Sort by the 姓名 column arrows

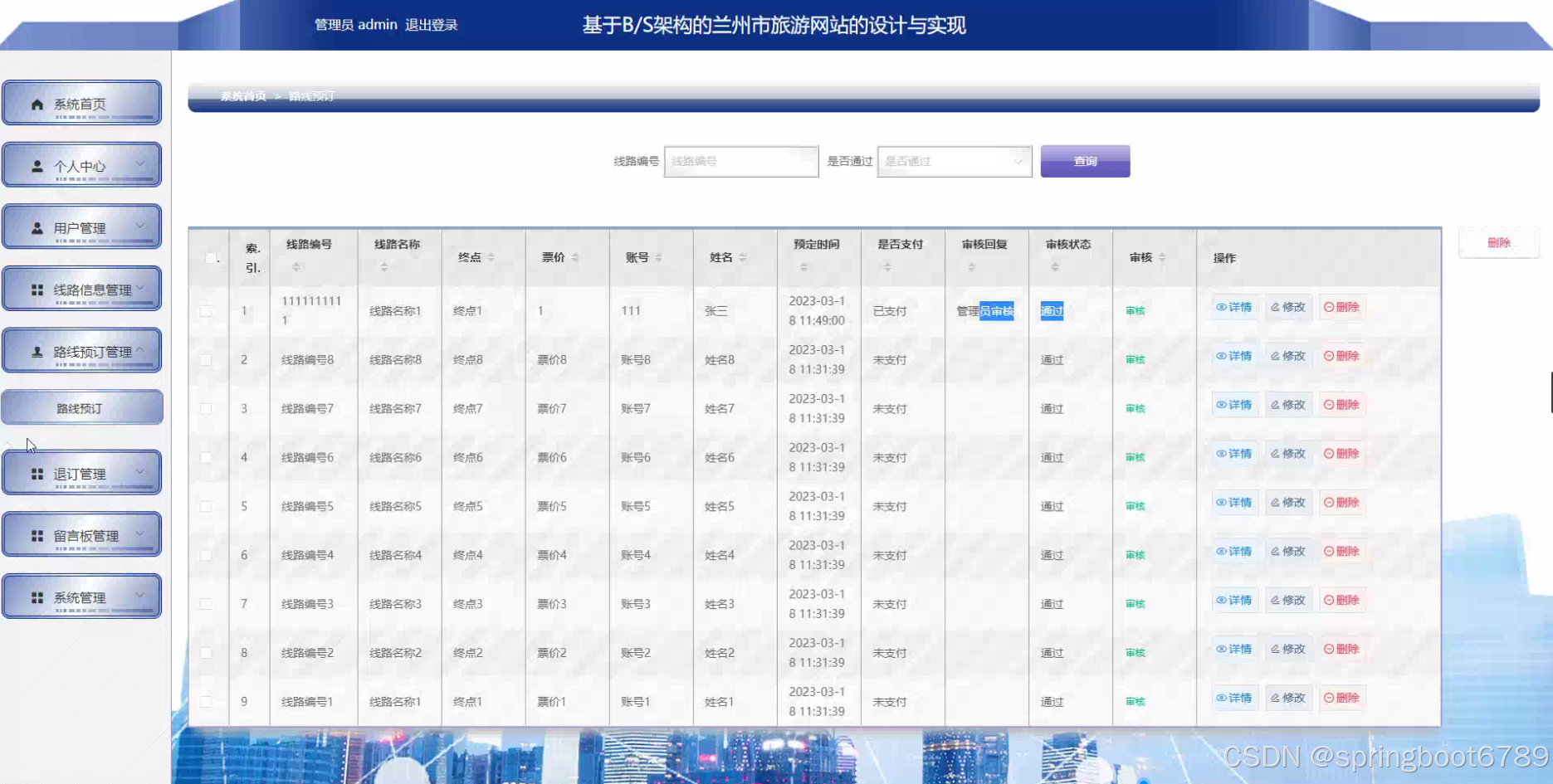point(743,257)
